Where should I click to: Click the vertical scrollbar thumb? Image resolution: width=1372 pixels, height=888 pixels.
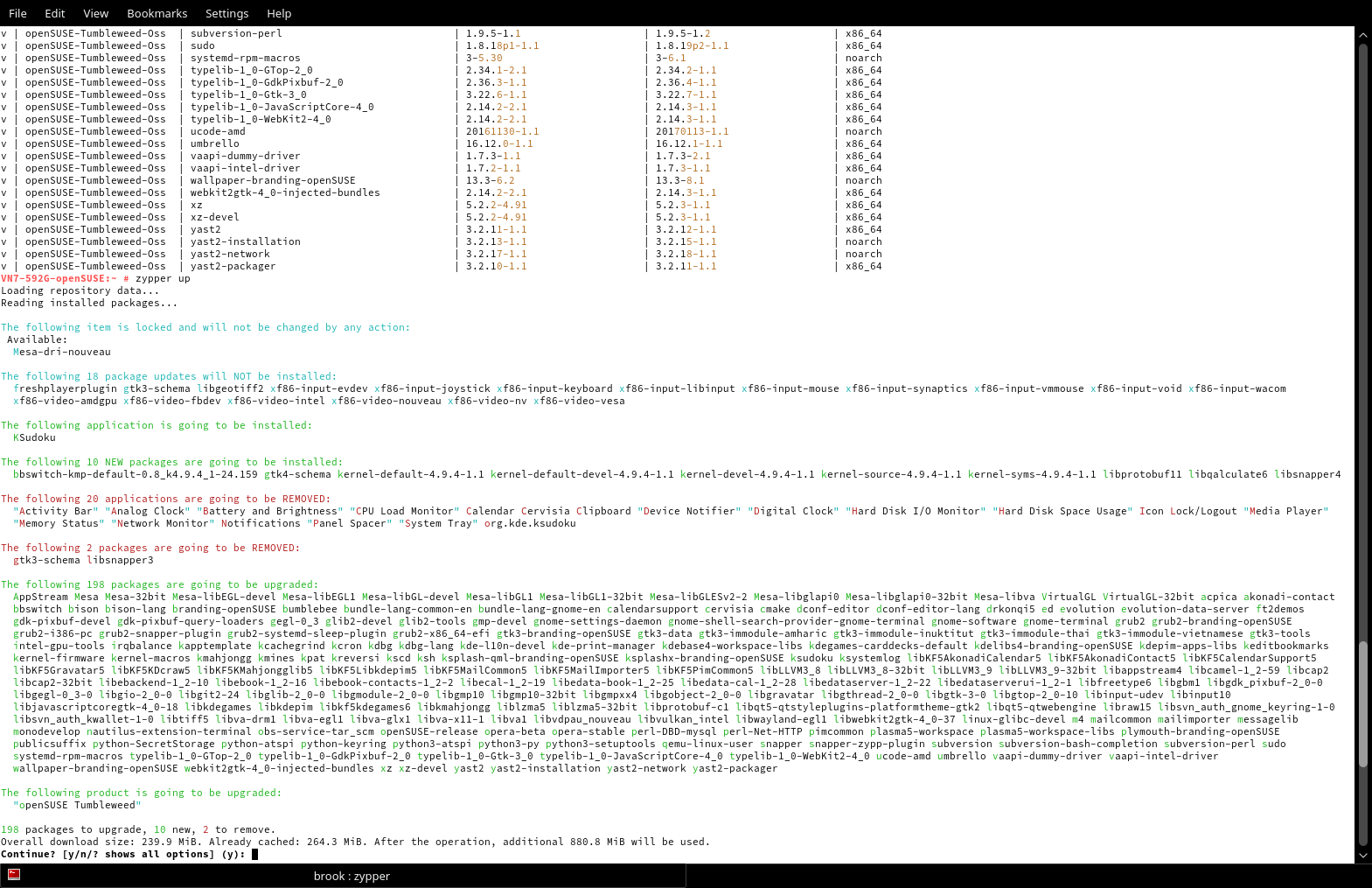(x=1362, y=705)
